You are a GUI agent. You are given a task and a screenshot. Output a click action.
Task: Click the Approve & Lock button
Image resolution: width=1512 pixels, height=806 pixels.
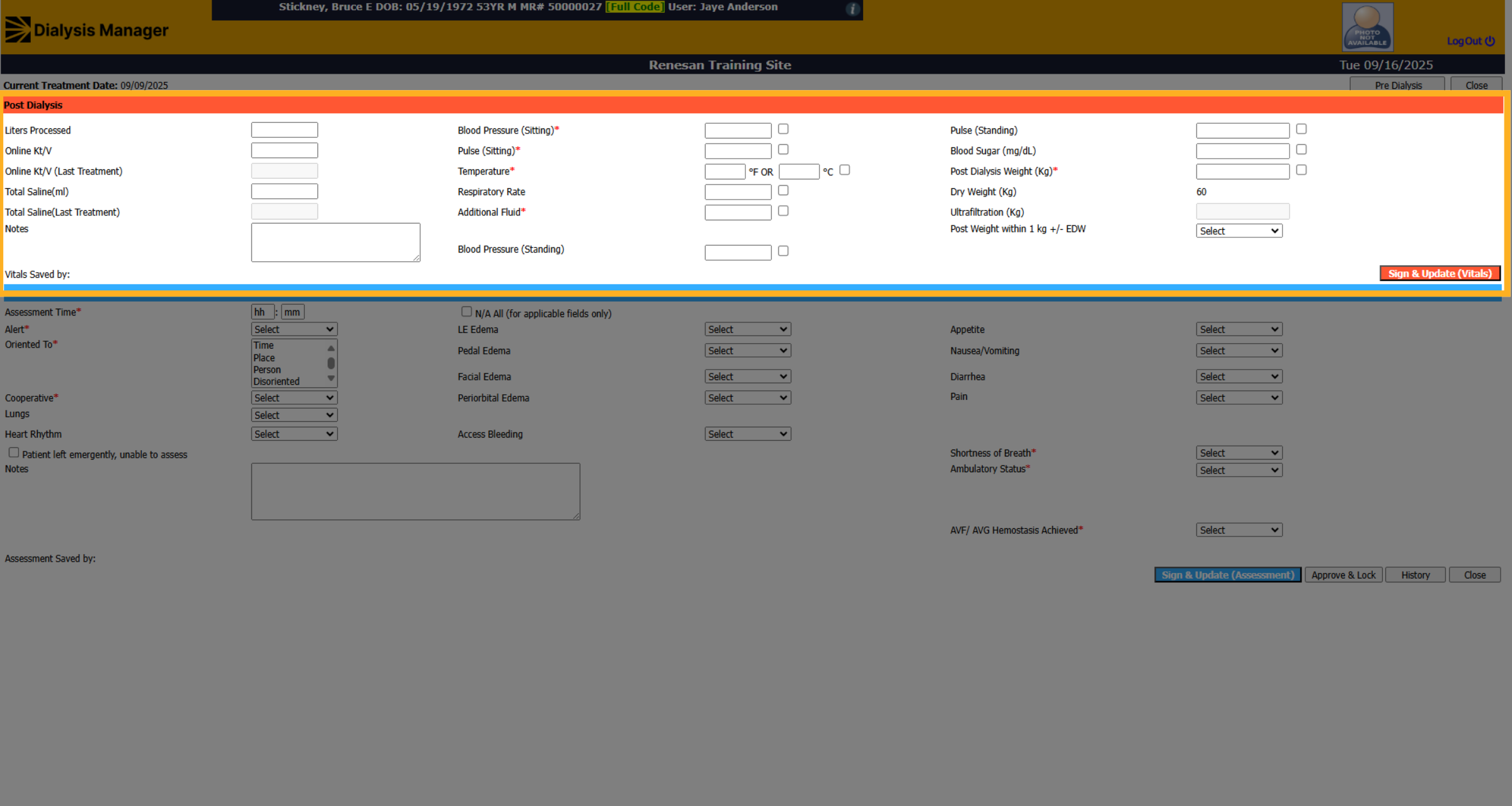click(1343, 575)
